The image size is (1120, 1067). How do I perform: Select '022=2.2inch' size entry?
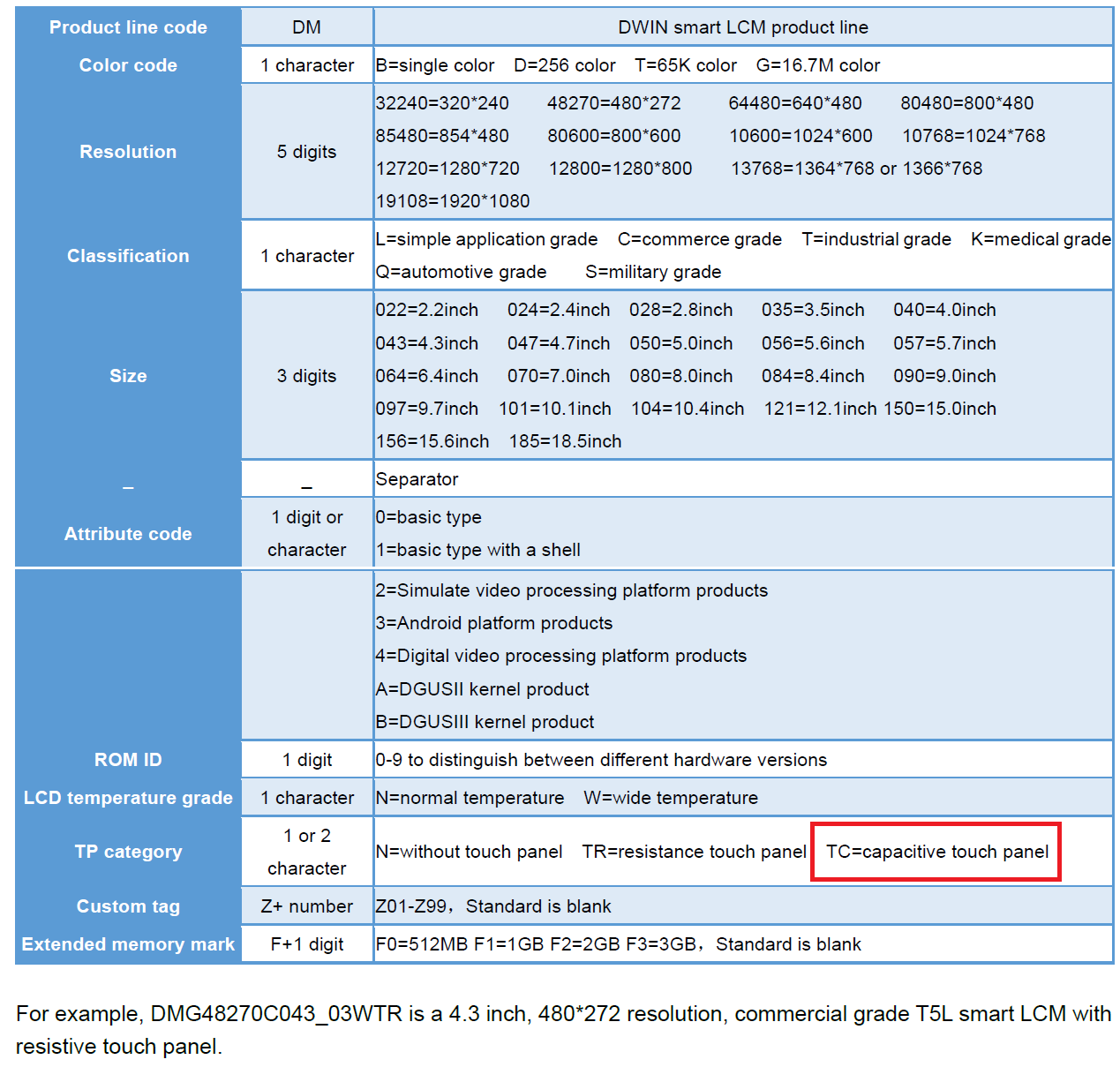(x=427, y=310)
